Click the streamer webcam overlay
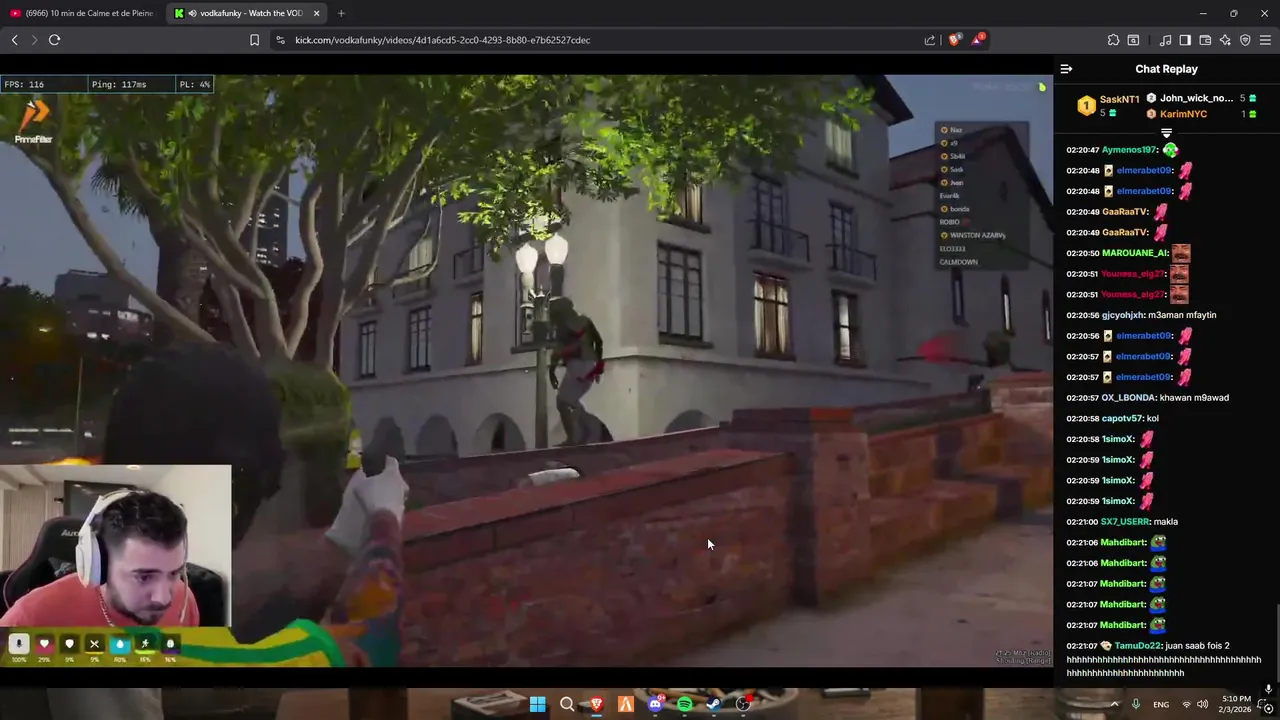 coord(115,545)
